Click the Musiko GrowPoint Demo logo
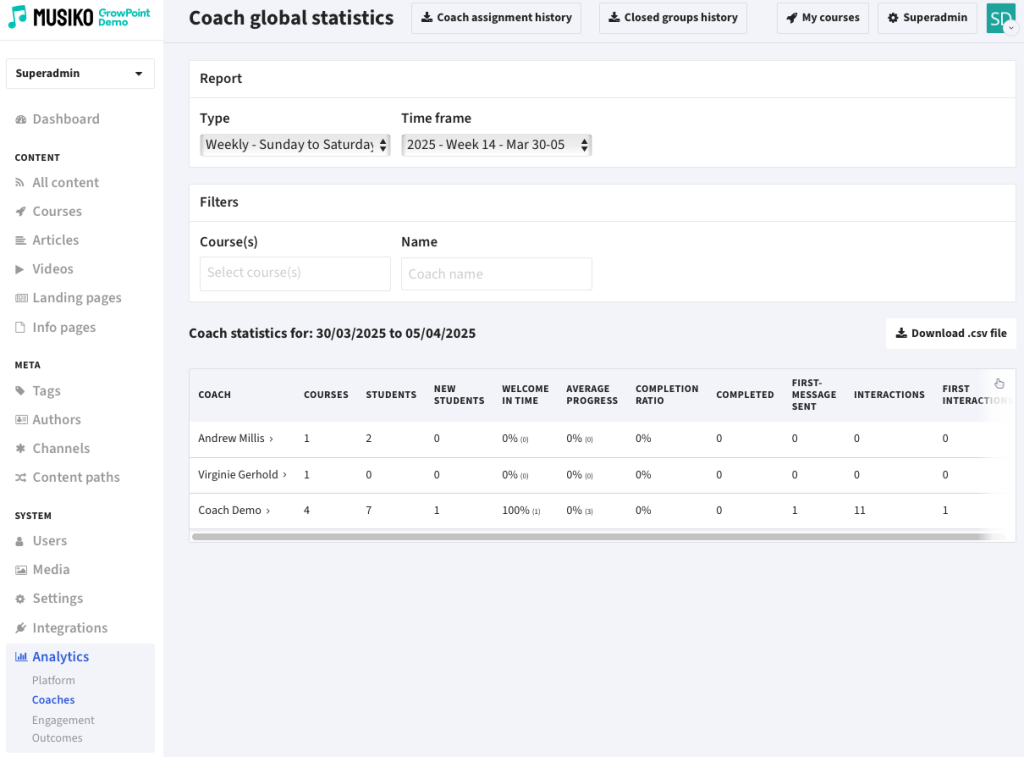 pyautogui.click(x=79, y=18)
